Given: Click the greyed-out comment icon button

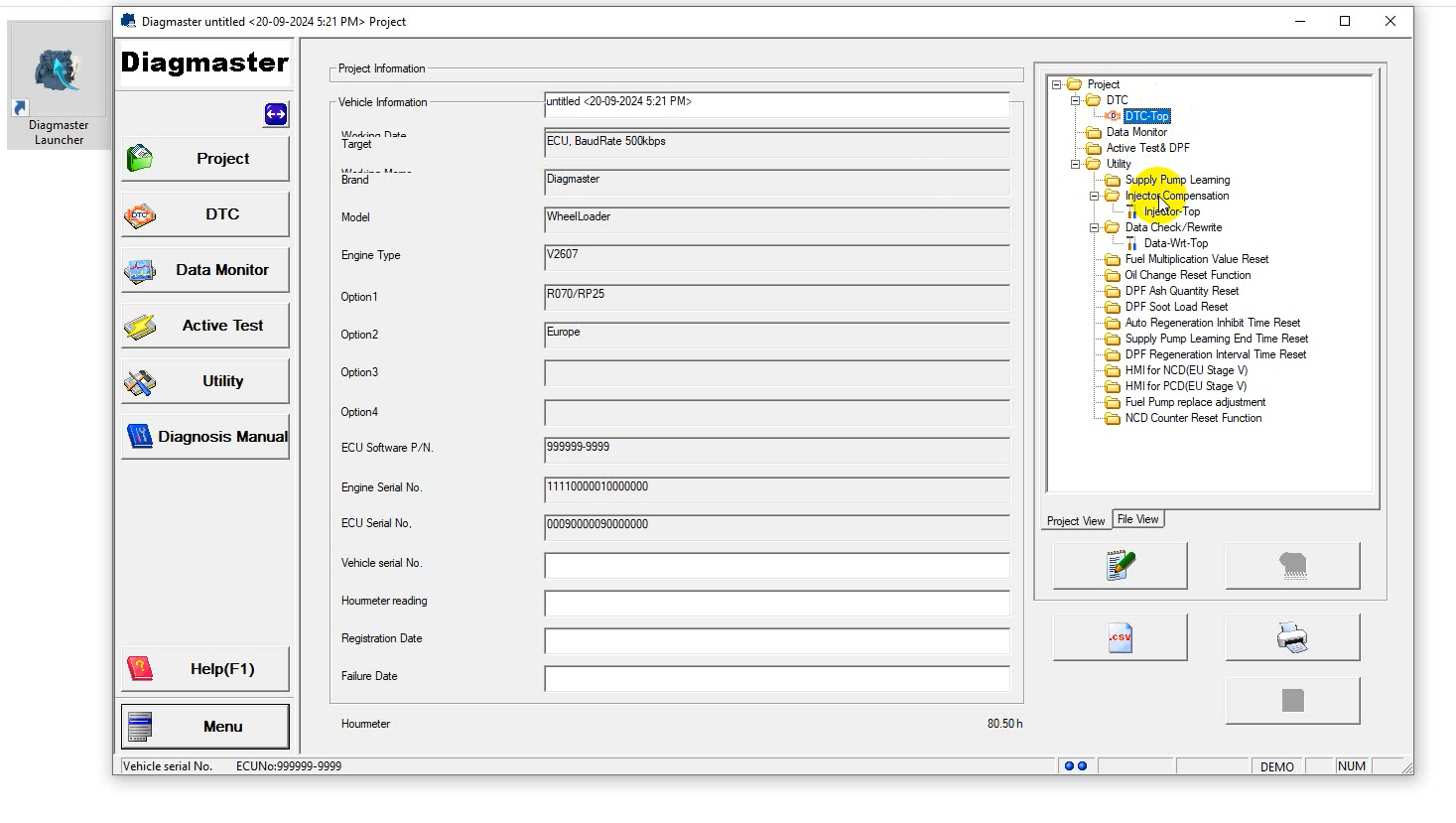Looking at the screenshot, I should [1293, 566].
